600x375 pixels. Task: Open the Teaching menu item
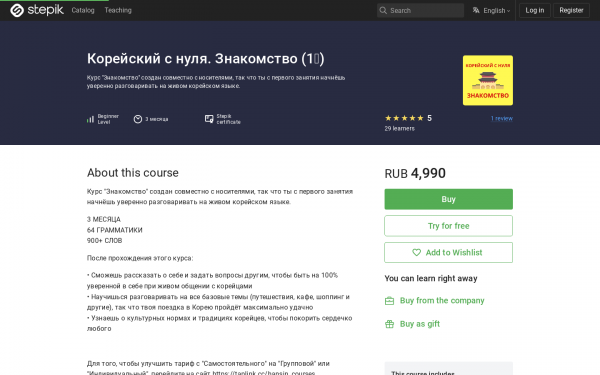tap(118, 10)
